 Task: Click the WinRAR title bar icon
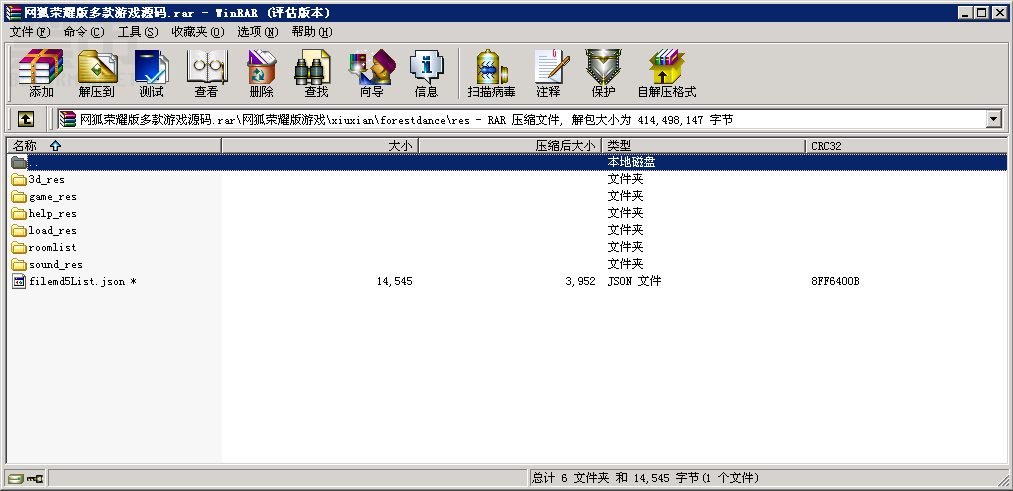[x=12, y=12]
